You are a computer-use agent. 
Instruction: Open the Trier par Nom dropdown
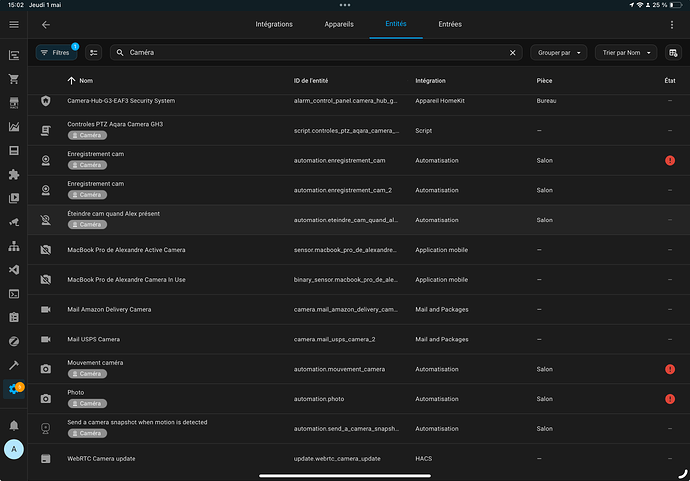pyautogui.click(x=626, y=53)
